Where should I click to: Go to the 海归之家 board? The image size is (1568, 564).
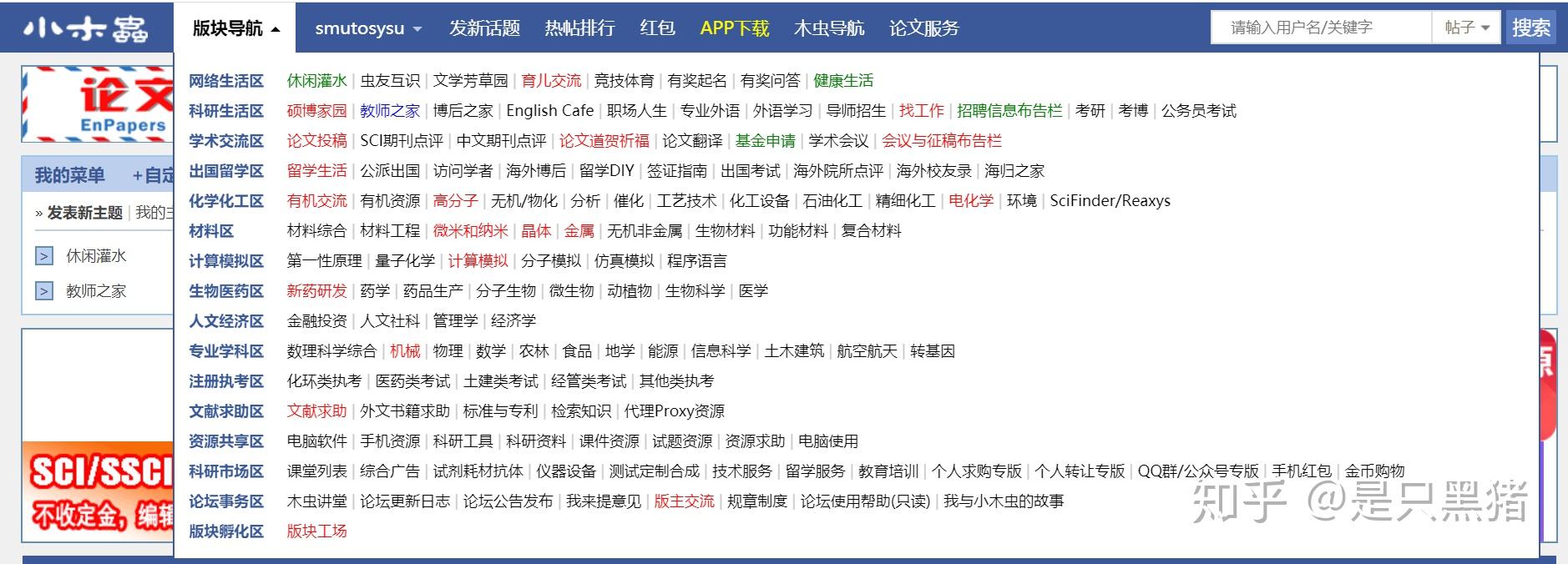tap(1014, 171)
